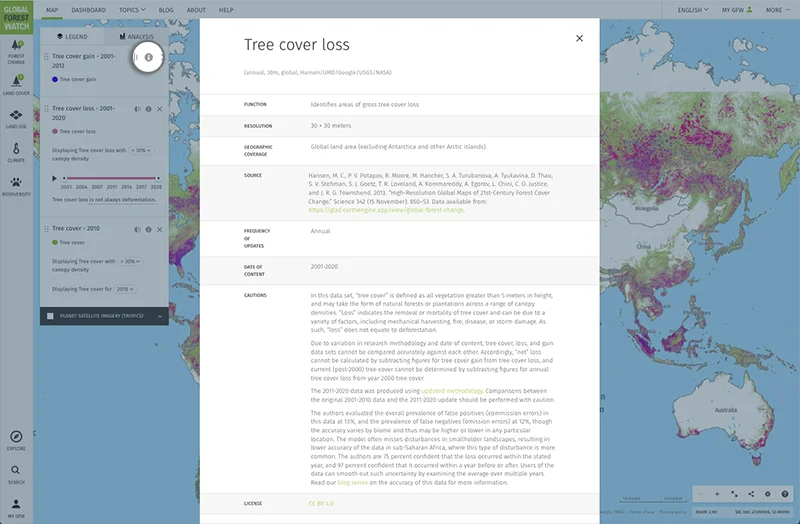Play the tree cover loss timeline
This screenshot has width=800, height=524.
[54, 178]
